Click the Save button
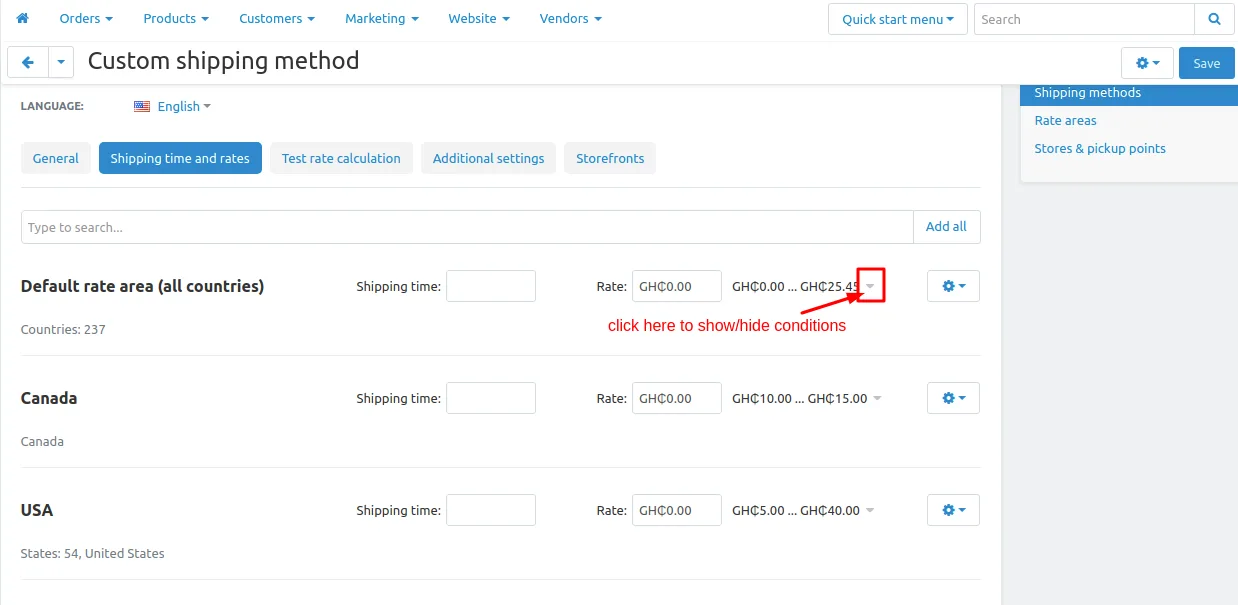The image size is (1238, 605). [1206, 63]
